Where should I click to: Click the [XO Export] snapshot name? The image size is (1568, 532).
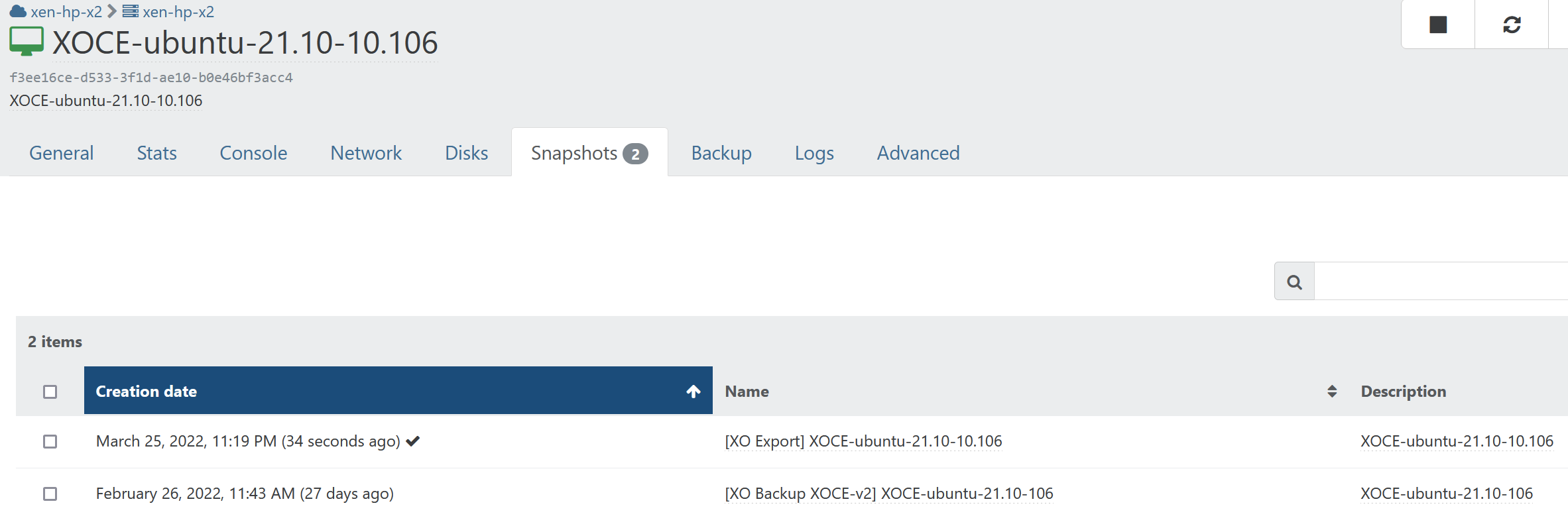(863, 441)
